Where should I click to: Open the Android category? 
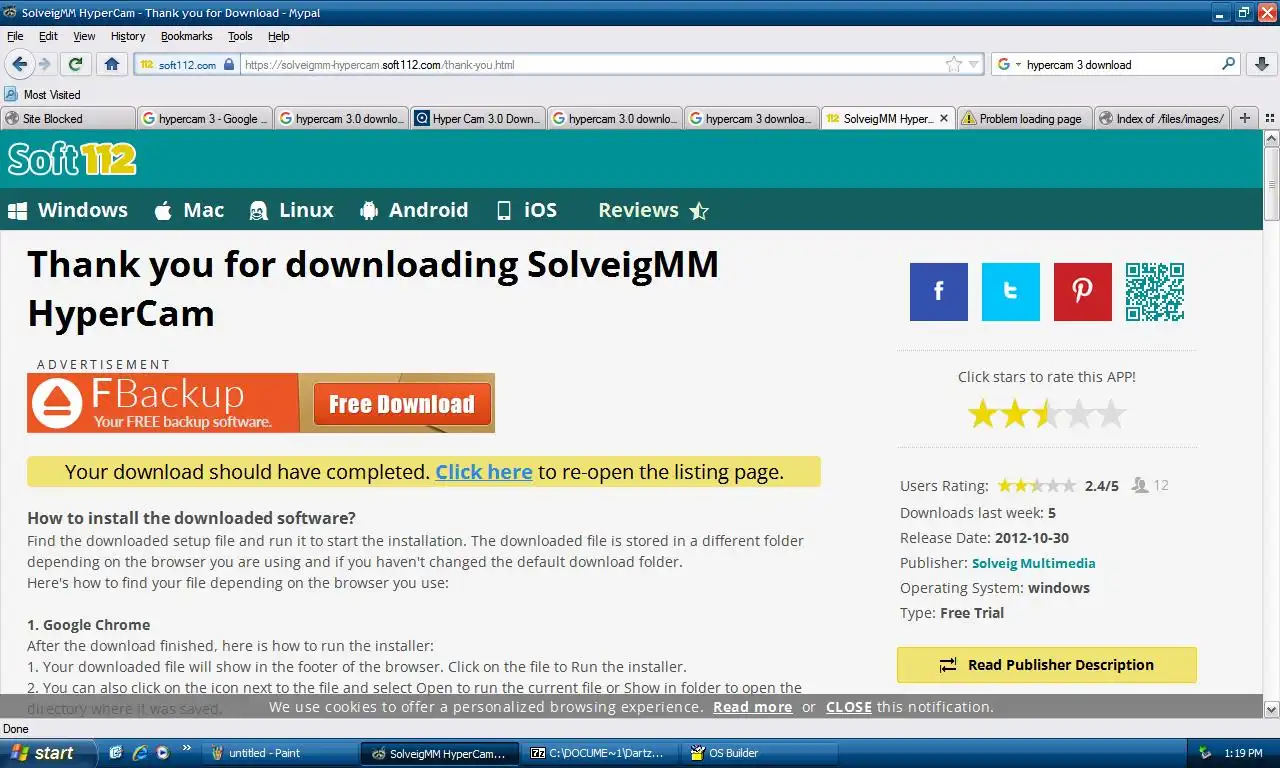click(414, 210)
